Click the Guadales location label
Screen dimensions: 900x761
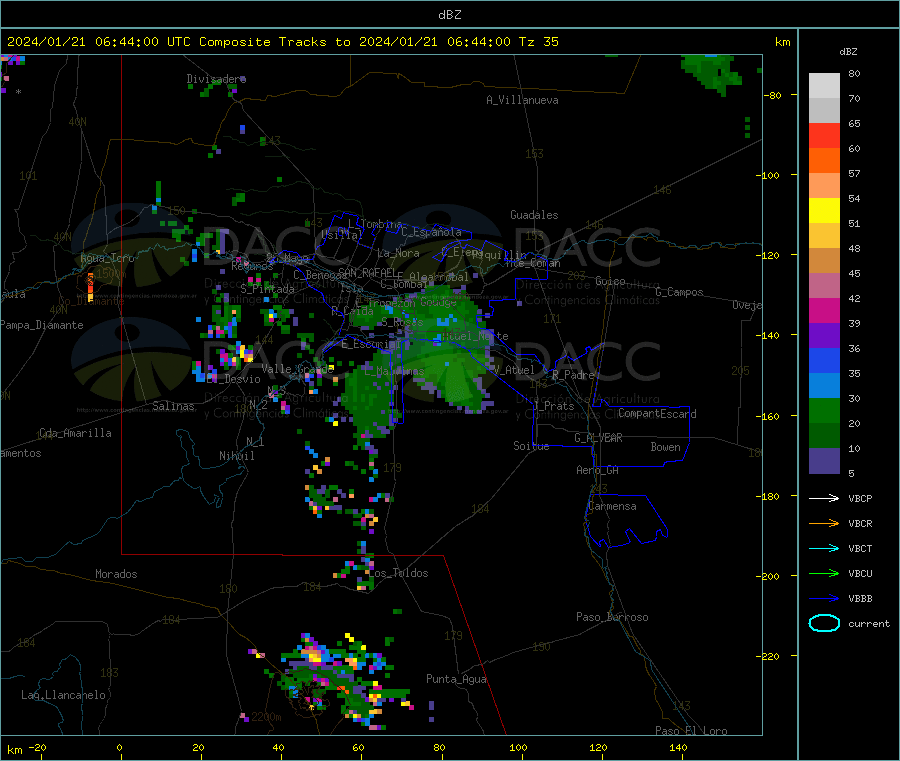[534, 215]
